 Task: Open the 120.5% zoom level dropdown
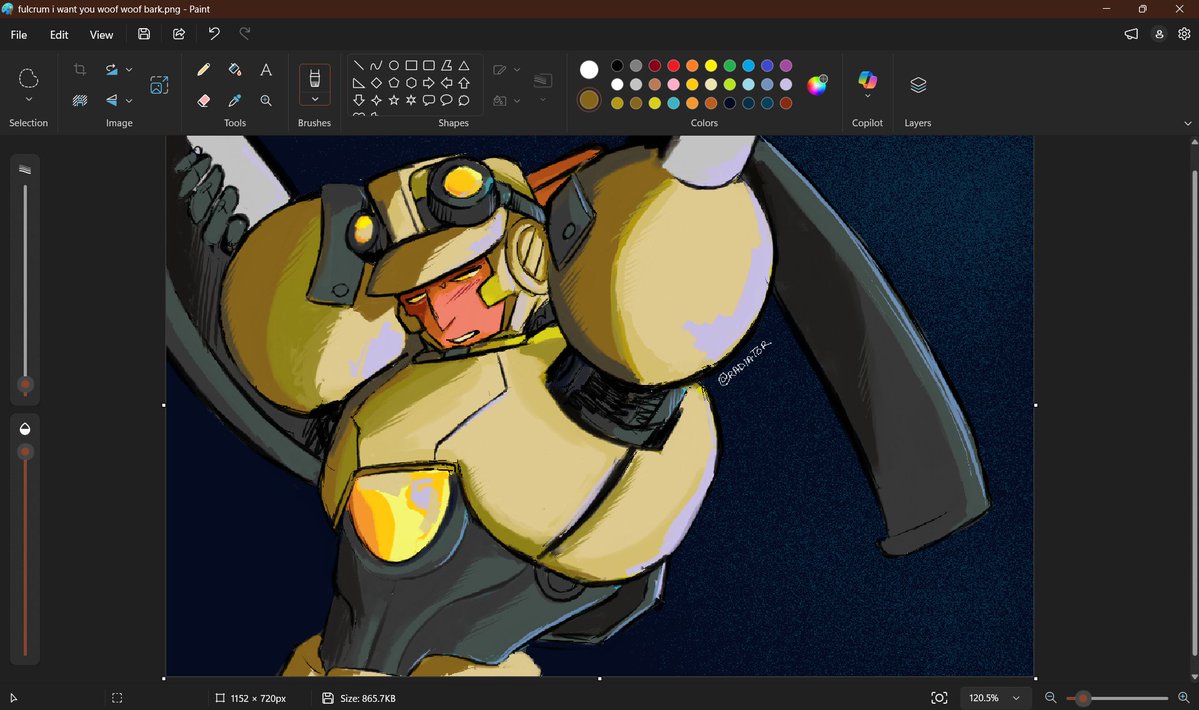(1016, 698)
